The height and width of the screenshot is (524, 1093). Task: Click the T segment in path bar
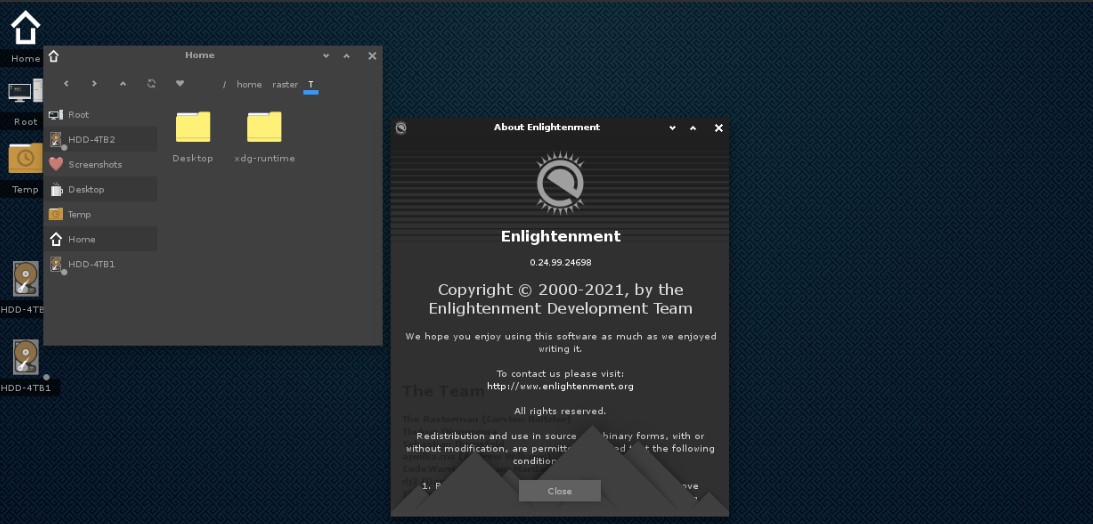(x=311, y=85)
